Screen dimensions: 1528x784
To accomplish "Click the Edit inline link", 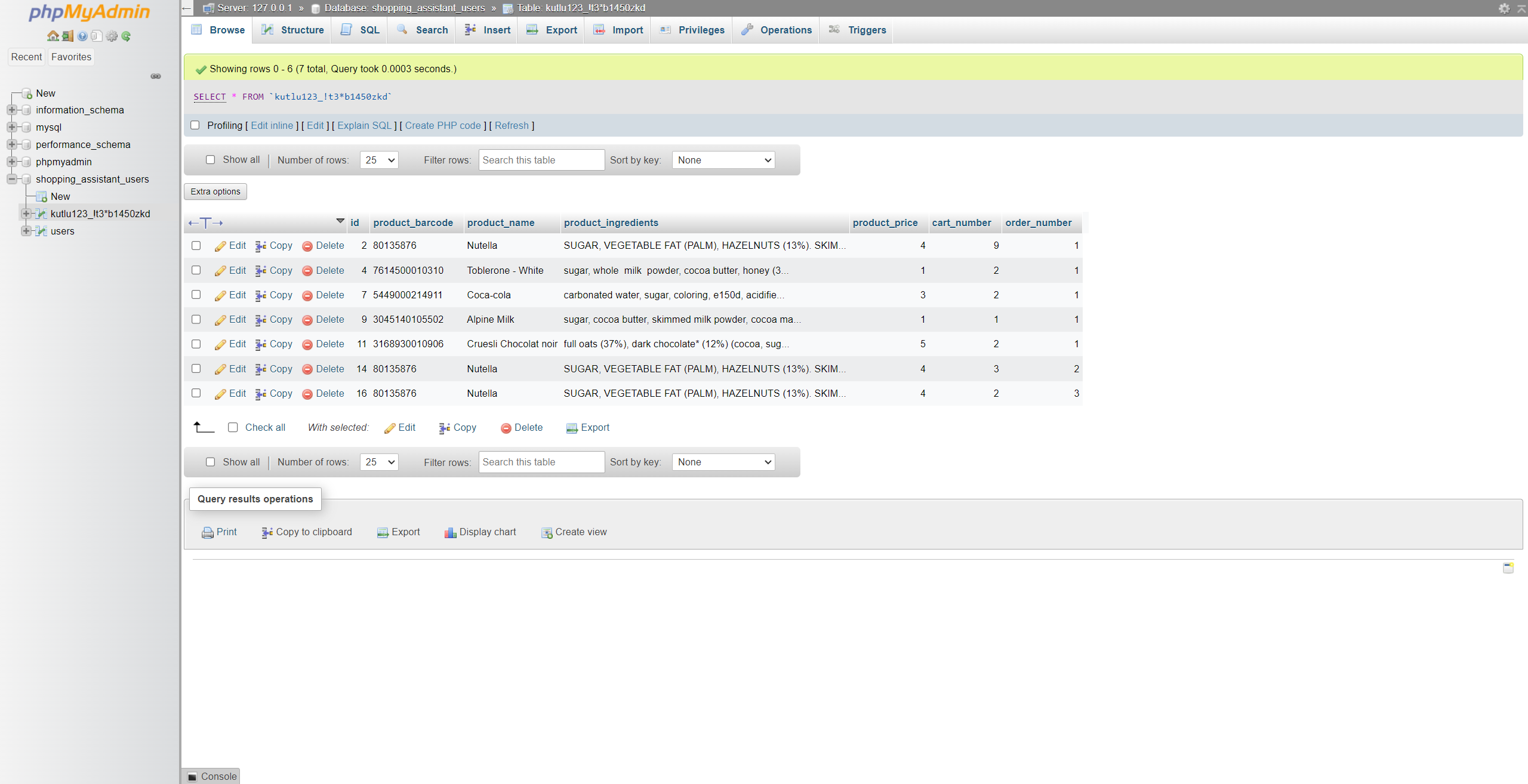I will [272, 125].
